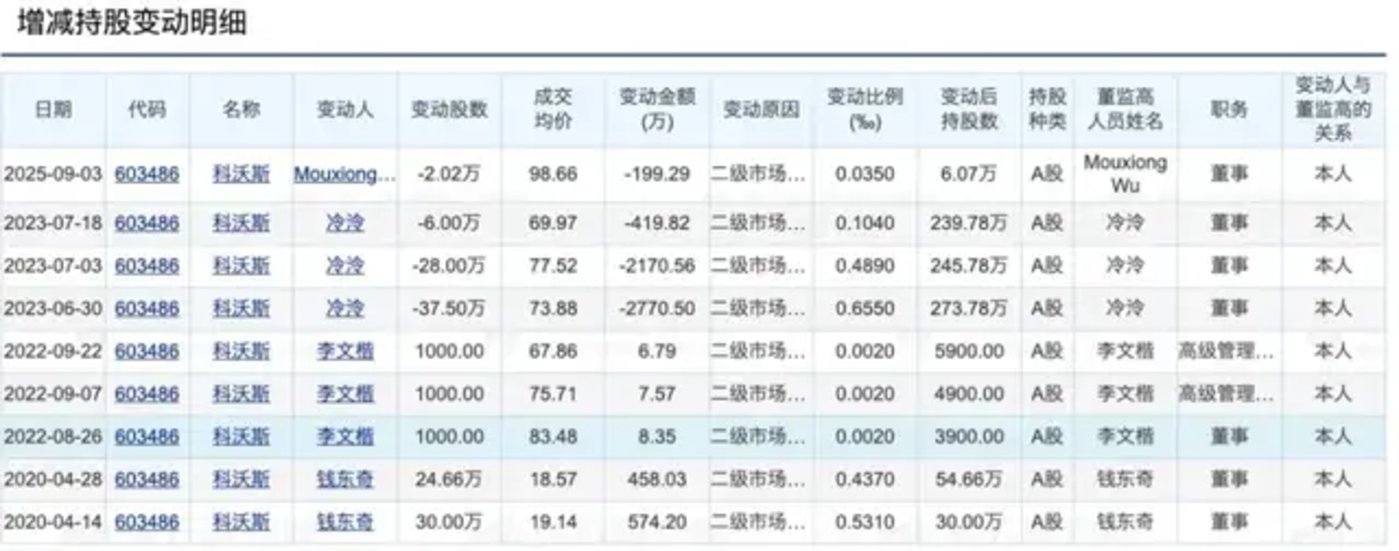Open the Mouxiong... link in 变动人 column
This screenshot has height=551, width=1399.
pyautogui.click(x=344, y=174)
